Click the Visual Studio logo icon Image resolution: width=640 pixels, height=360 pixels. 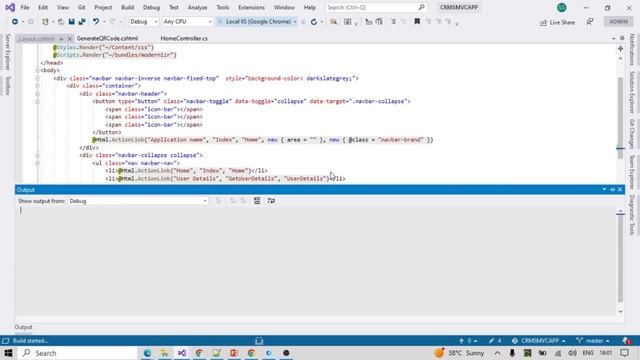click(10, 7)
